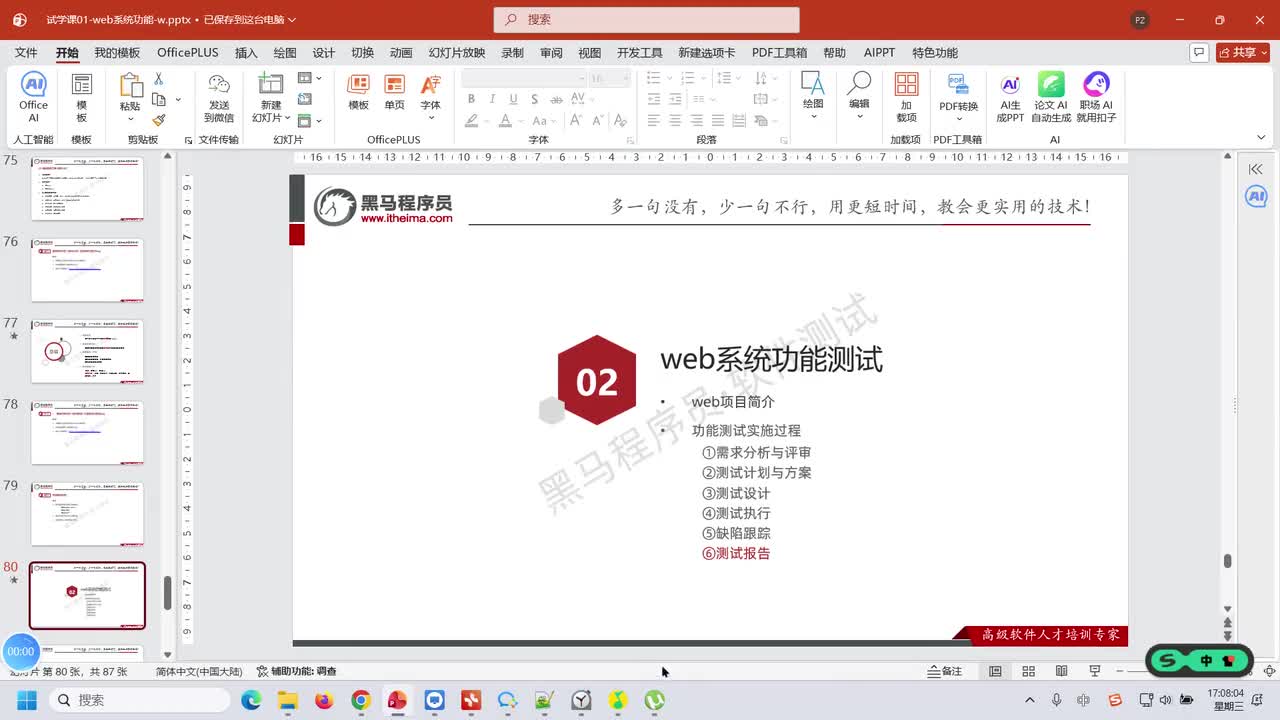The height and width of the screenshot is (720, 1280).
Task: Open the 模板 template gallery next to Office AI
Action: [x=81, y=97]
